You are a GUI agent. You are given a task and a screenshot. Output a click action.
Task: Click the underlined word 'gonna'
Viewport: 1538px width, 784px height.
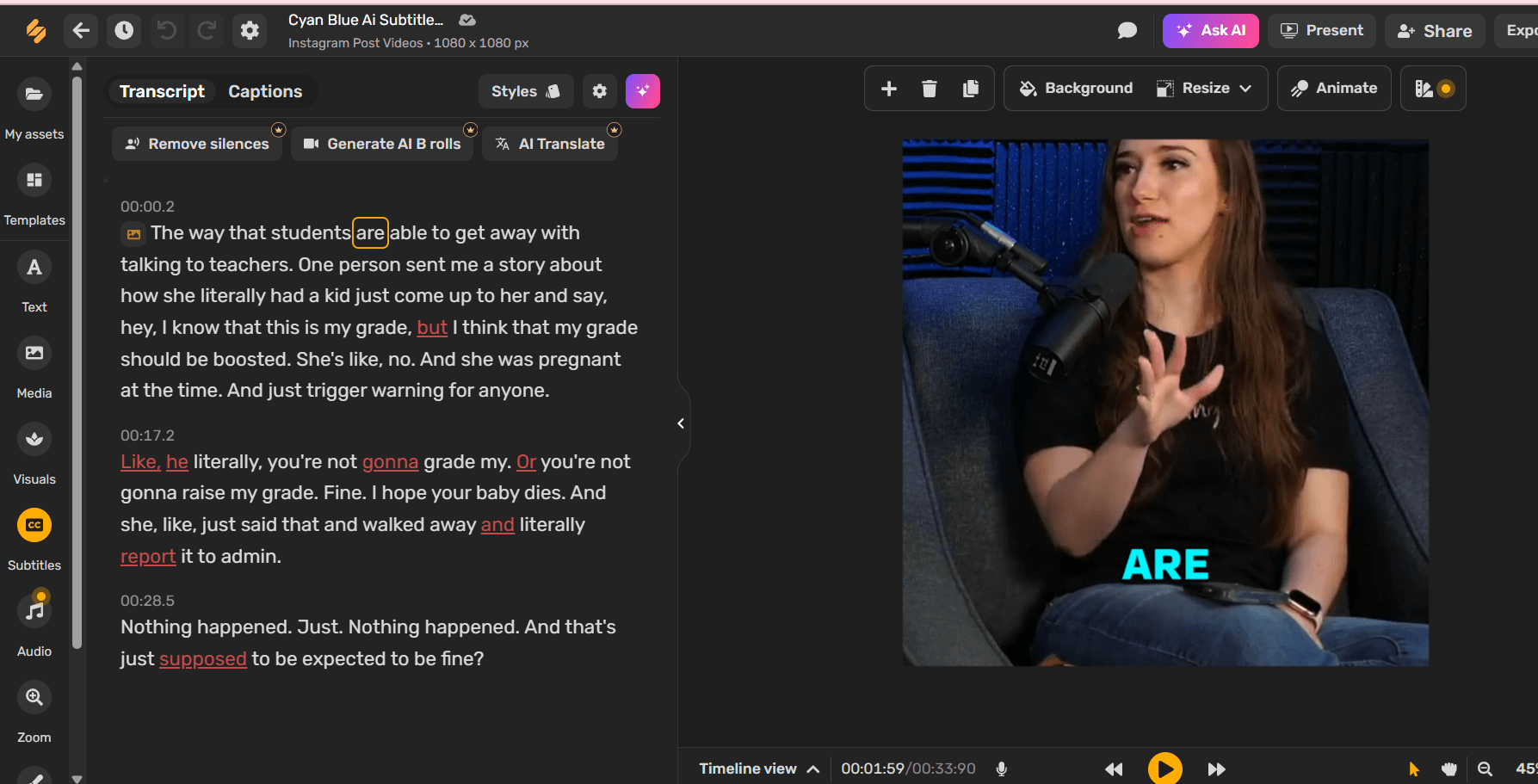[x=390, y=462]
